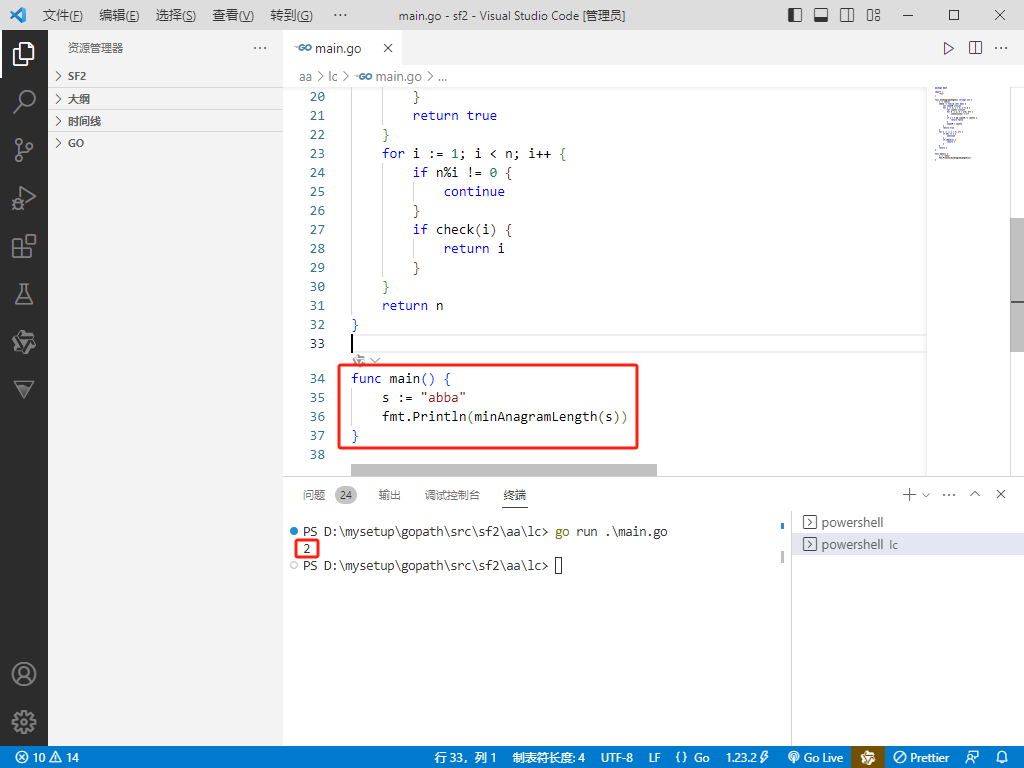The width and height of the screenshot is (1024, 768).
Task: Click the aa breadcrumb segment
Action: coord(305,77)
